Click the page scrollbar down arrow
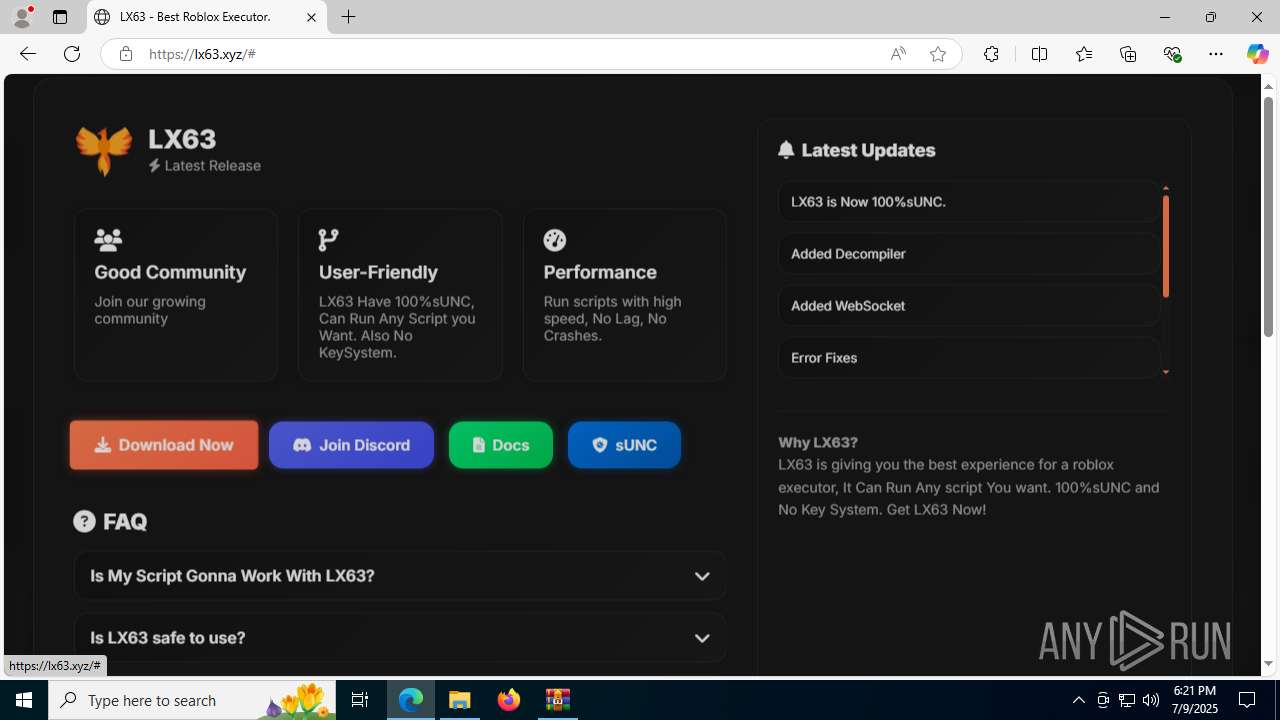The height and width of the screenshot is (720, 1280). 1269,664
